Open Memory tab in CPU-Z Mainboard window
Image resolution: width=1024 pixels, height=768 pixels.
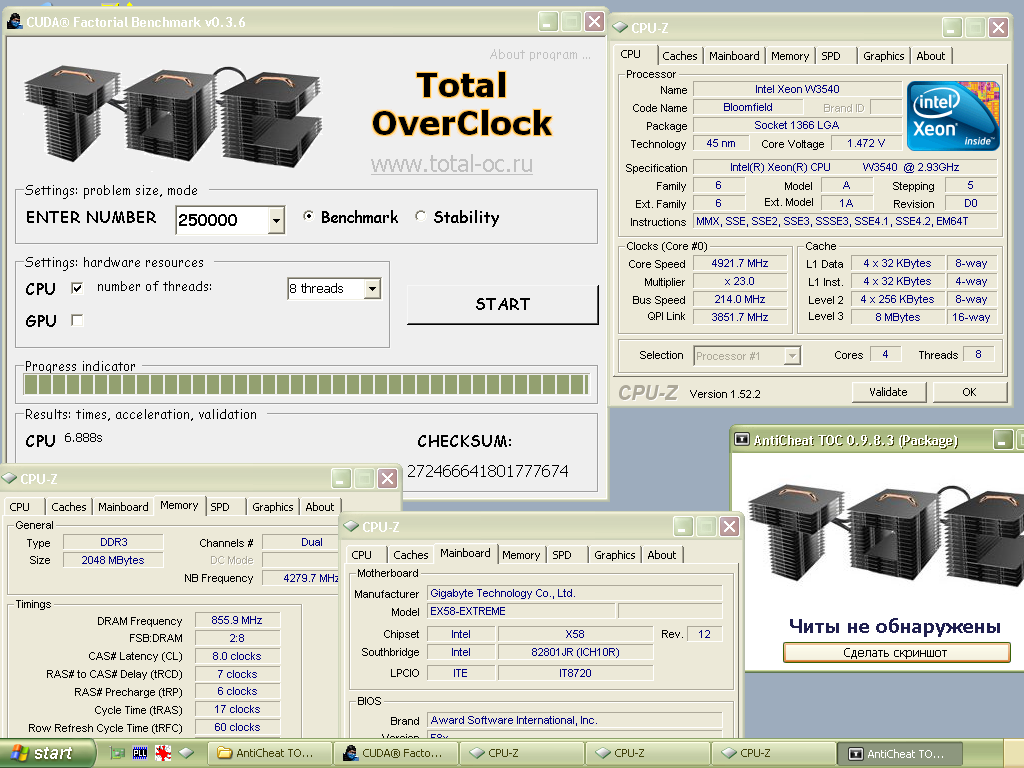click(x=520, y=555)
